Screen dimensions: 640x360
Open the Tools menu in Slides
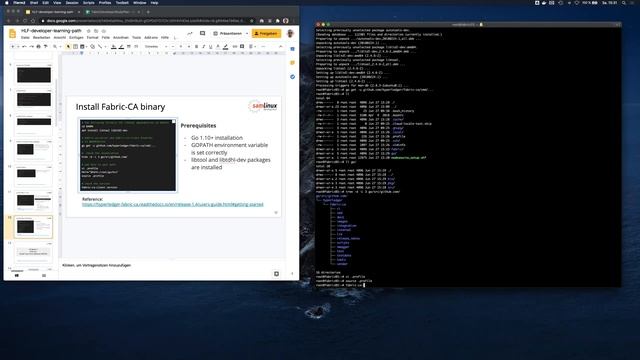coord(136,38)
